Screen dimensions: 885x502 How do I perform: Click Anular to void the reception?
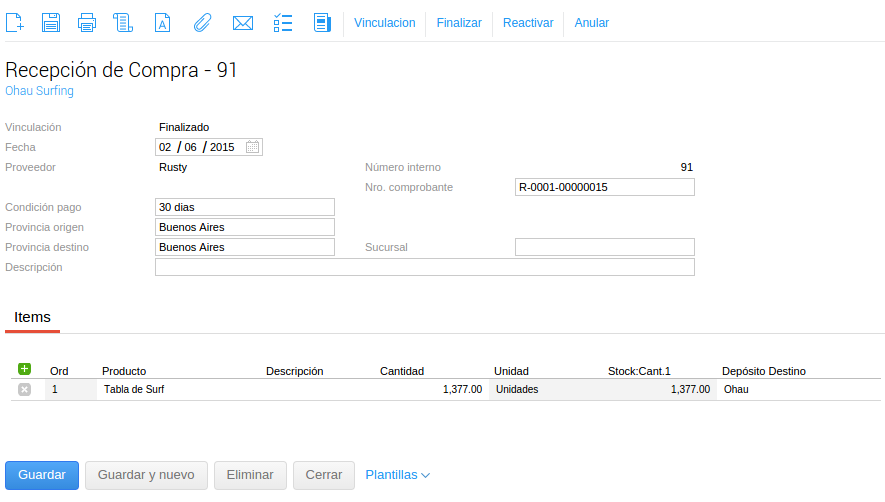click(592, 23)
